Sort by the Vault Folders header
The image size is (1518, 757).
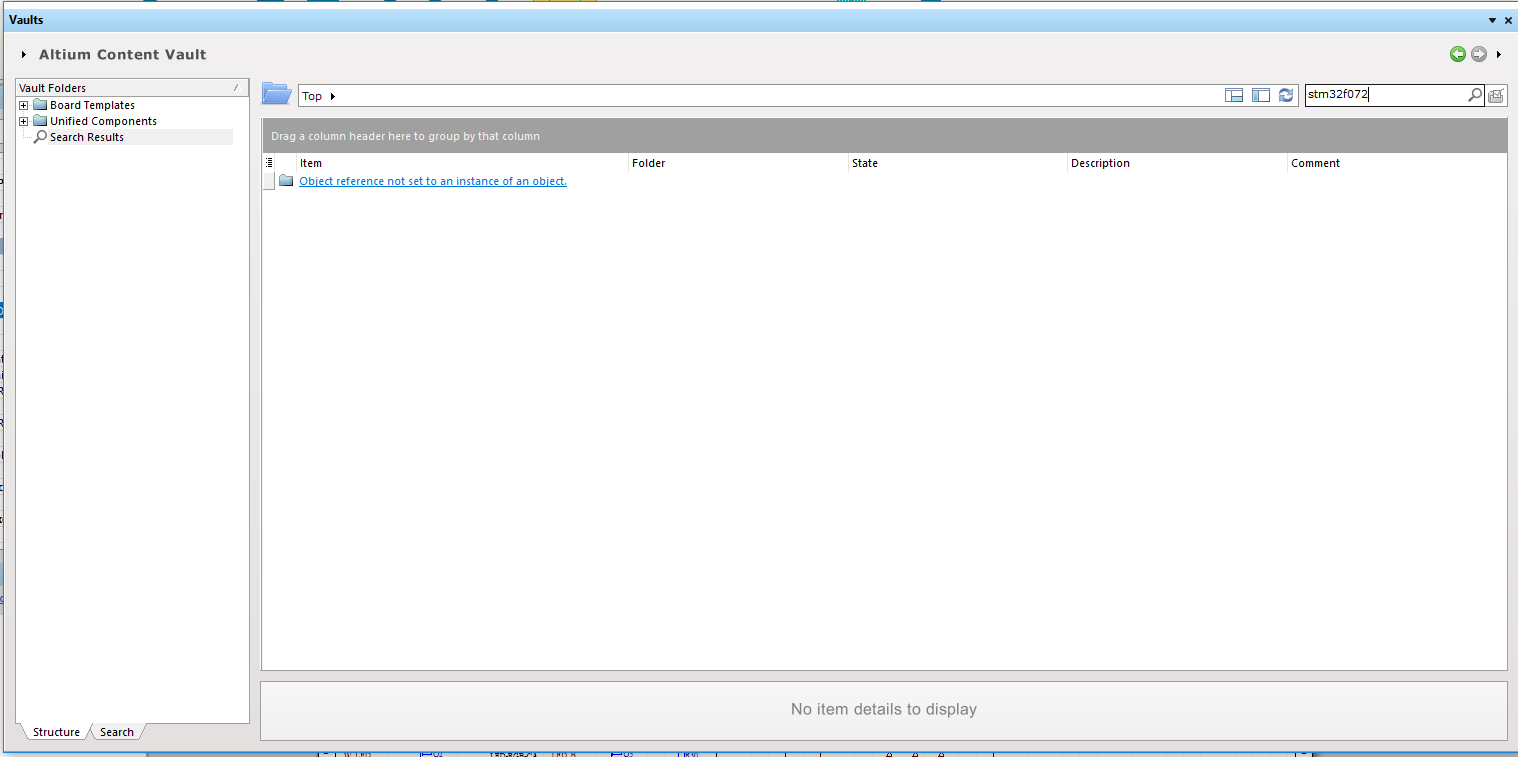click(132, 88)
